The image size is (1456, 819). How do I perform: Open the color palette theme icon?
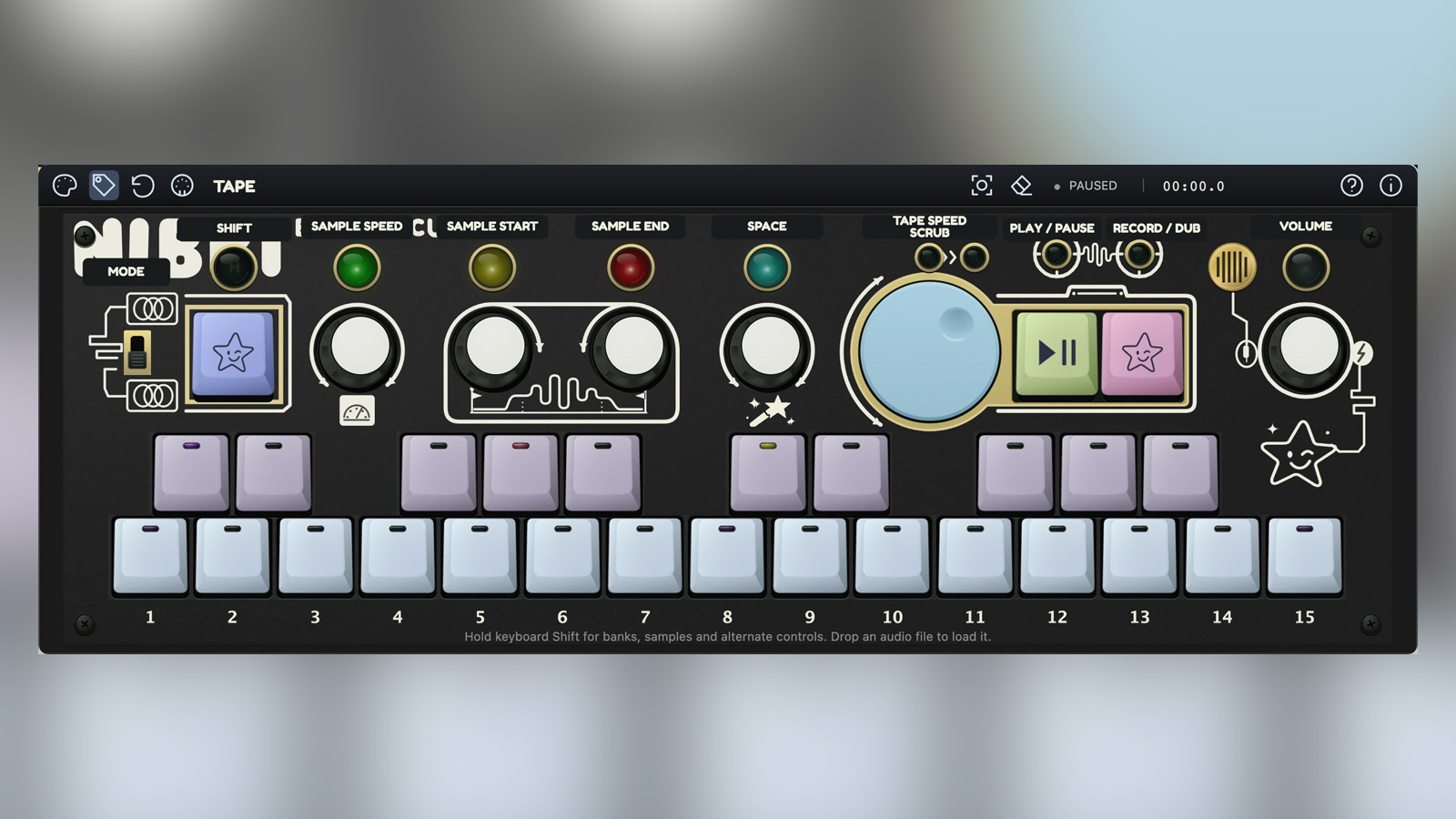coord(65,186)
